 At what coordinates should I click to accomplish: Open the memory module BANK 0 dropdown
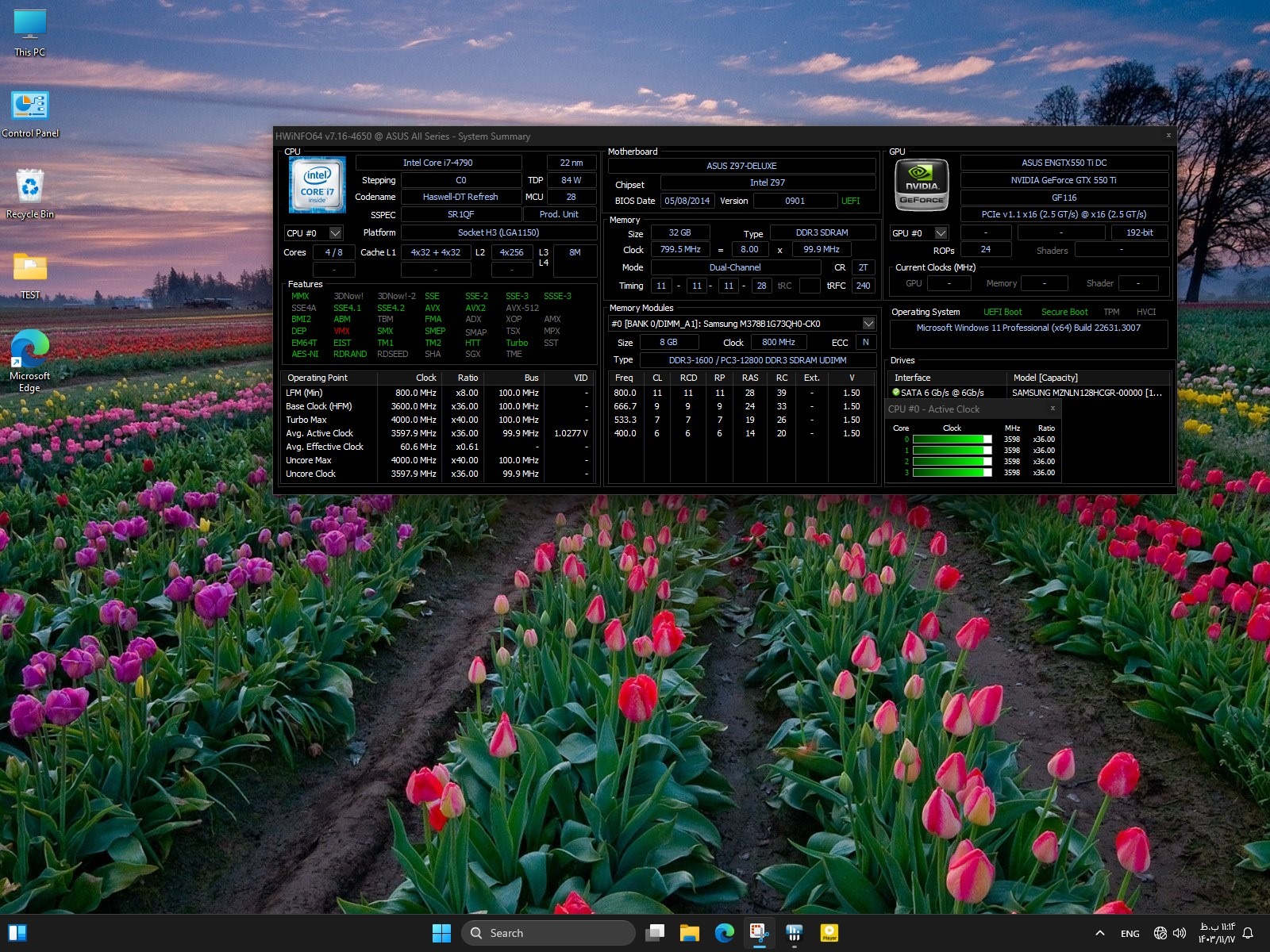click(868, 324)
